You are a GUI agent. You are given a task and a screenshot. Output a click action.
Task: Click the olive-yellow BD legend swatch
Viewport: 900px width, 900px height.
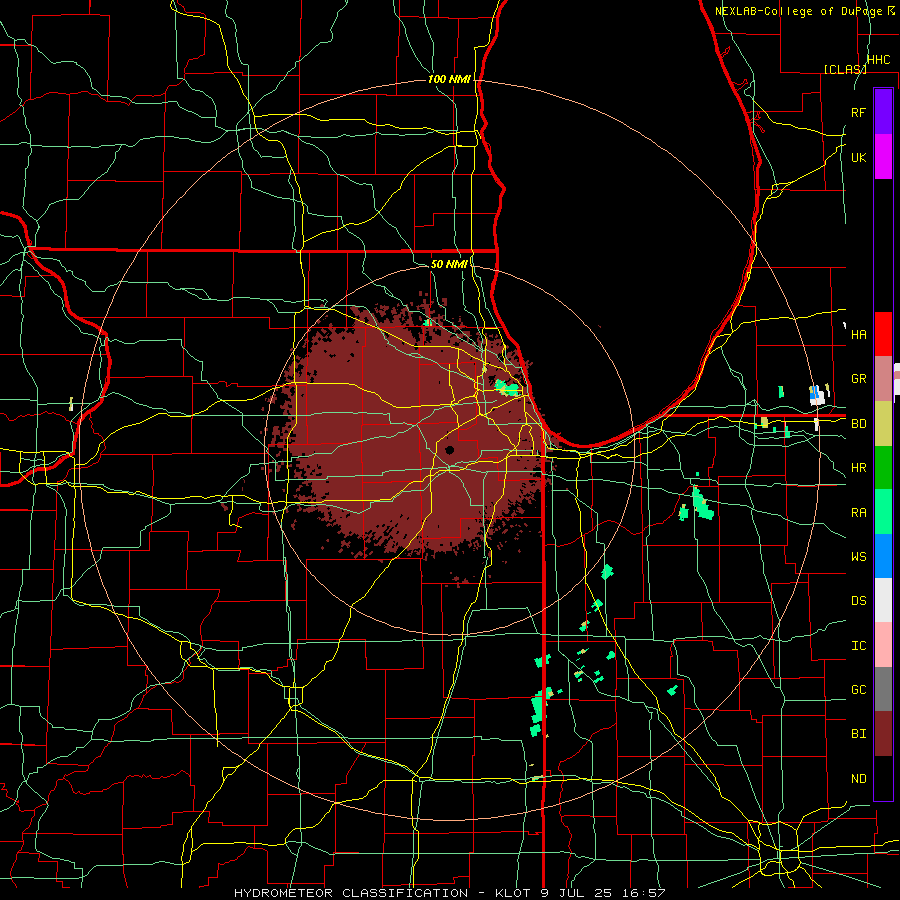883,424
